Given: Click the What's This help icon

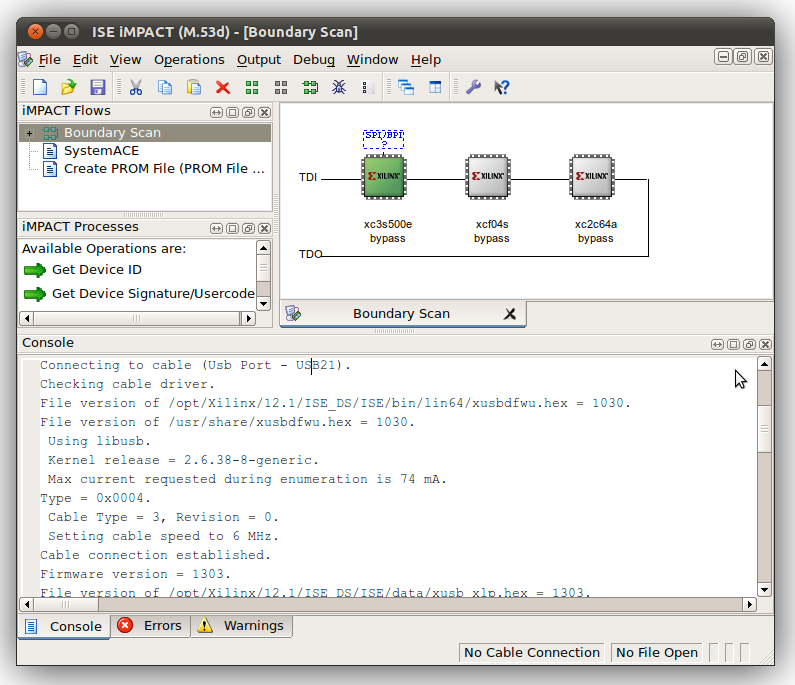Looking at the screenshot, I should point(501,87).
